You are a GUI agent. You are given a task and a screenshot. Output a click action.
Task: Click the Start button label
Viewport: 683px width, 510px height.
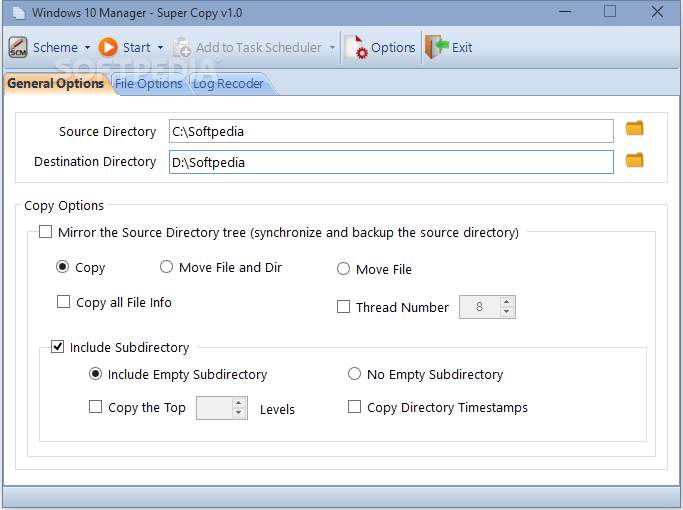click(136, 47)
